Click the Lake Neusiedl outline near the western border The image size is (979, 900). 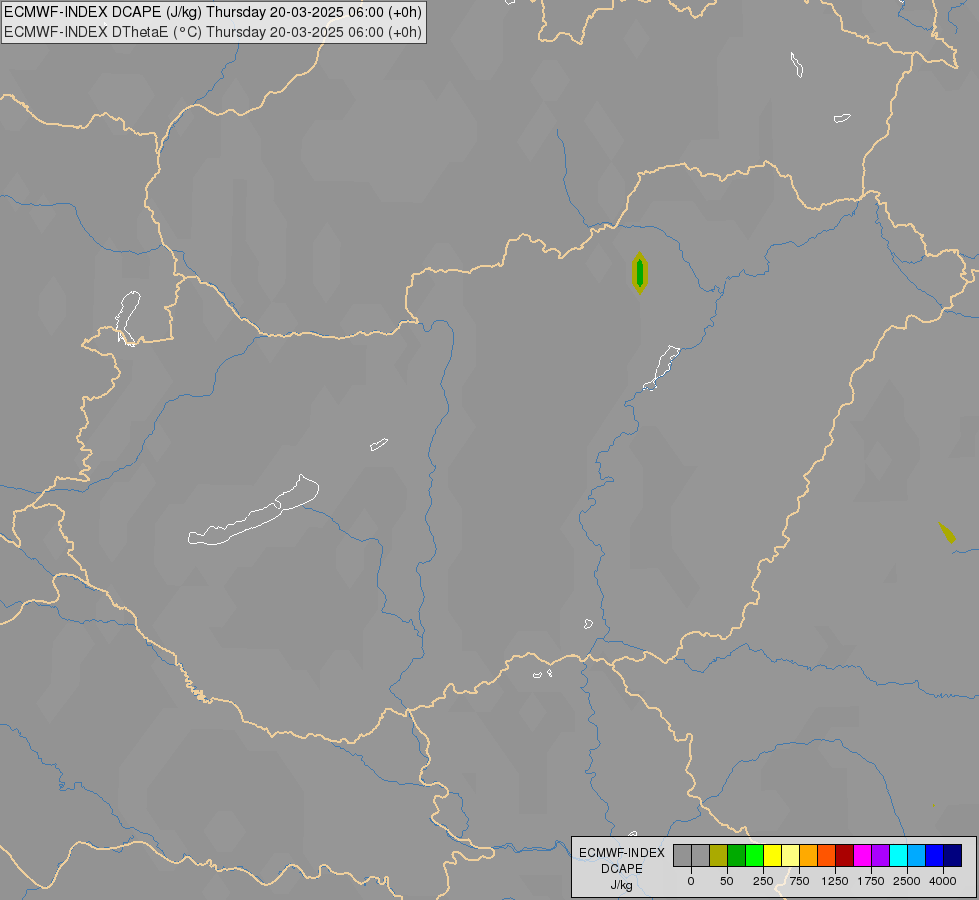pos(128,319)
